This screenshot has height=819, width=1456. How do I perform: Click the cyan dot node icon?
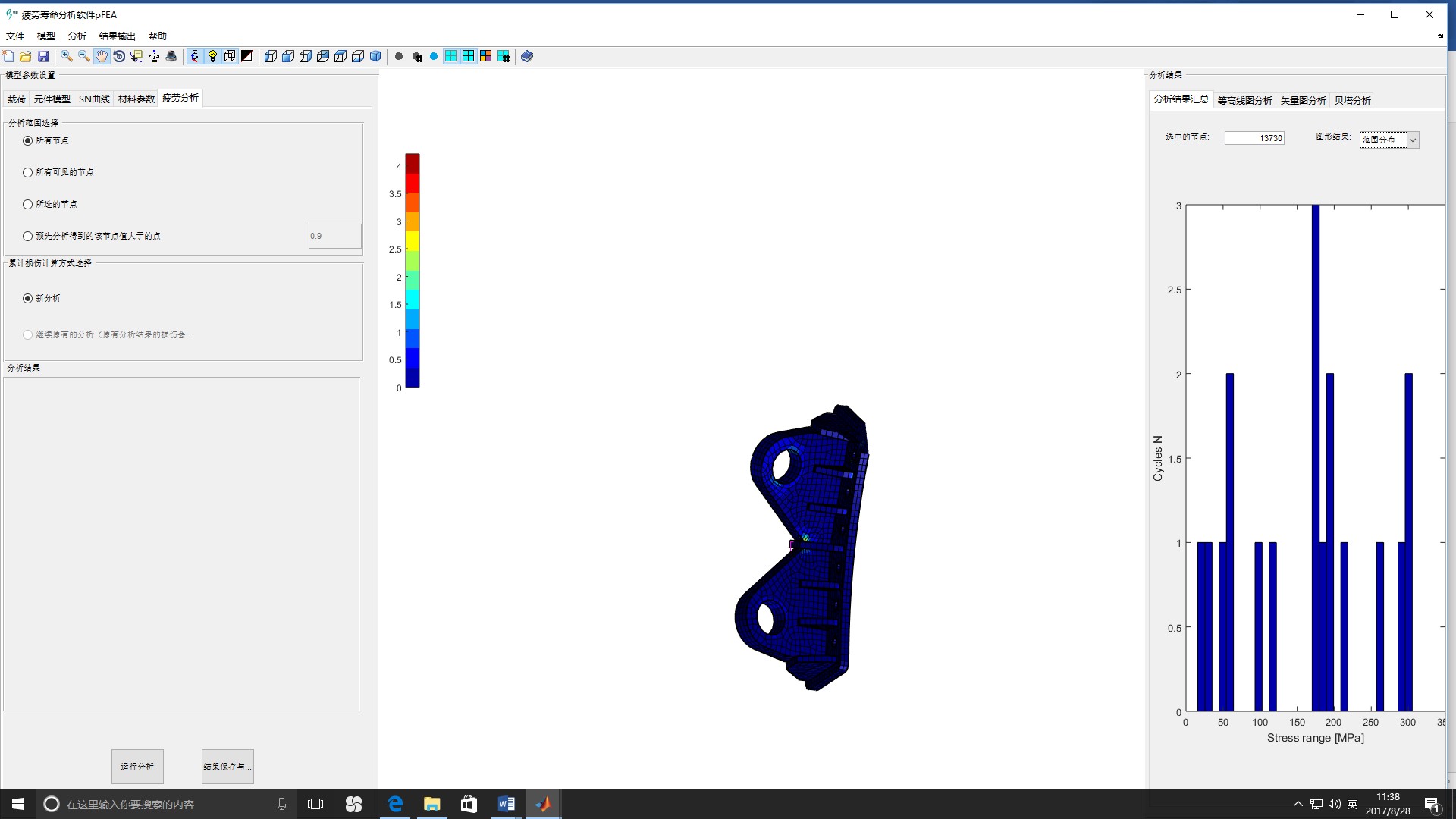tap(434, 56)
